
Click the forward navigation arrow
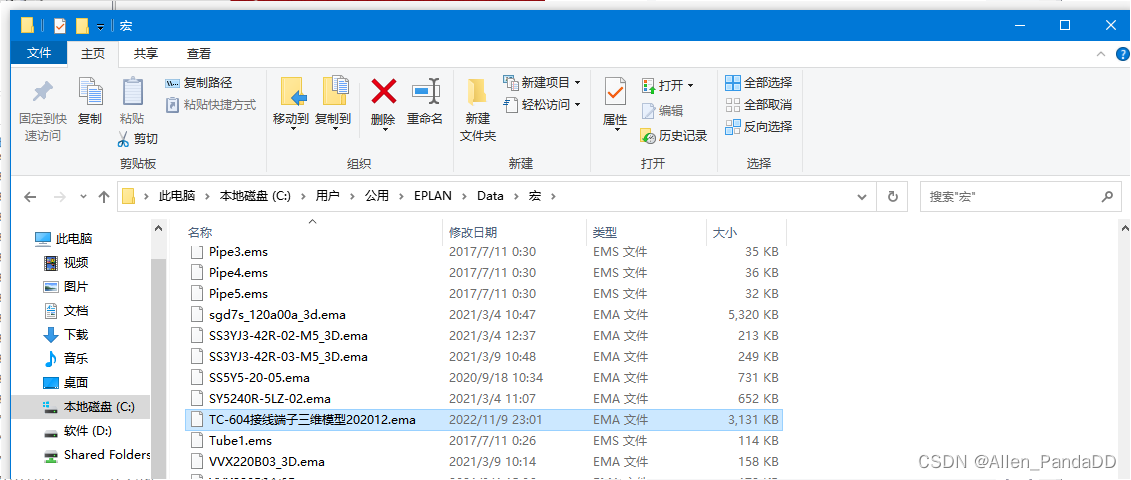(x=60, y=196)
